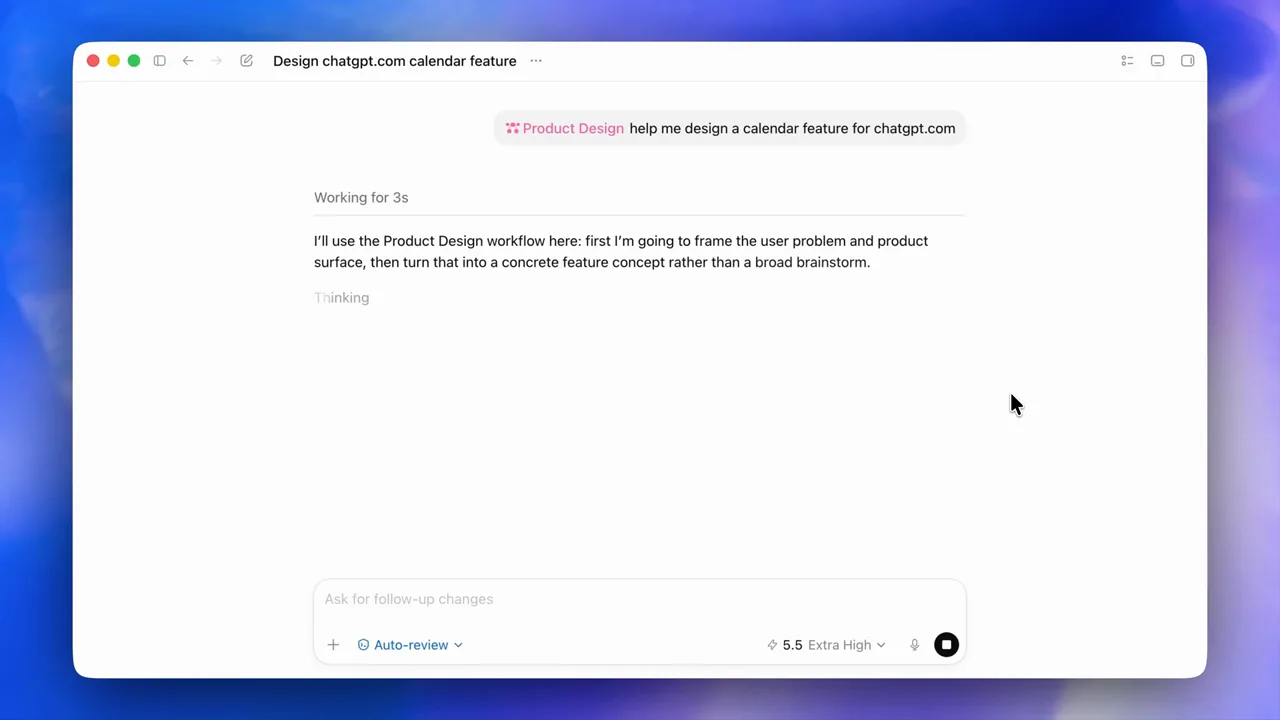Go back with the left arrow

click(x=188, y=61)
